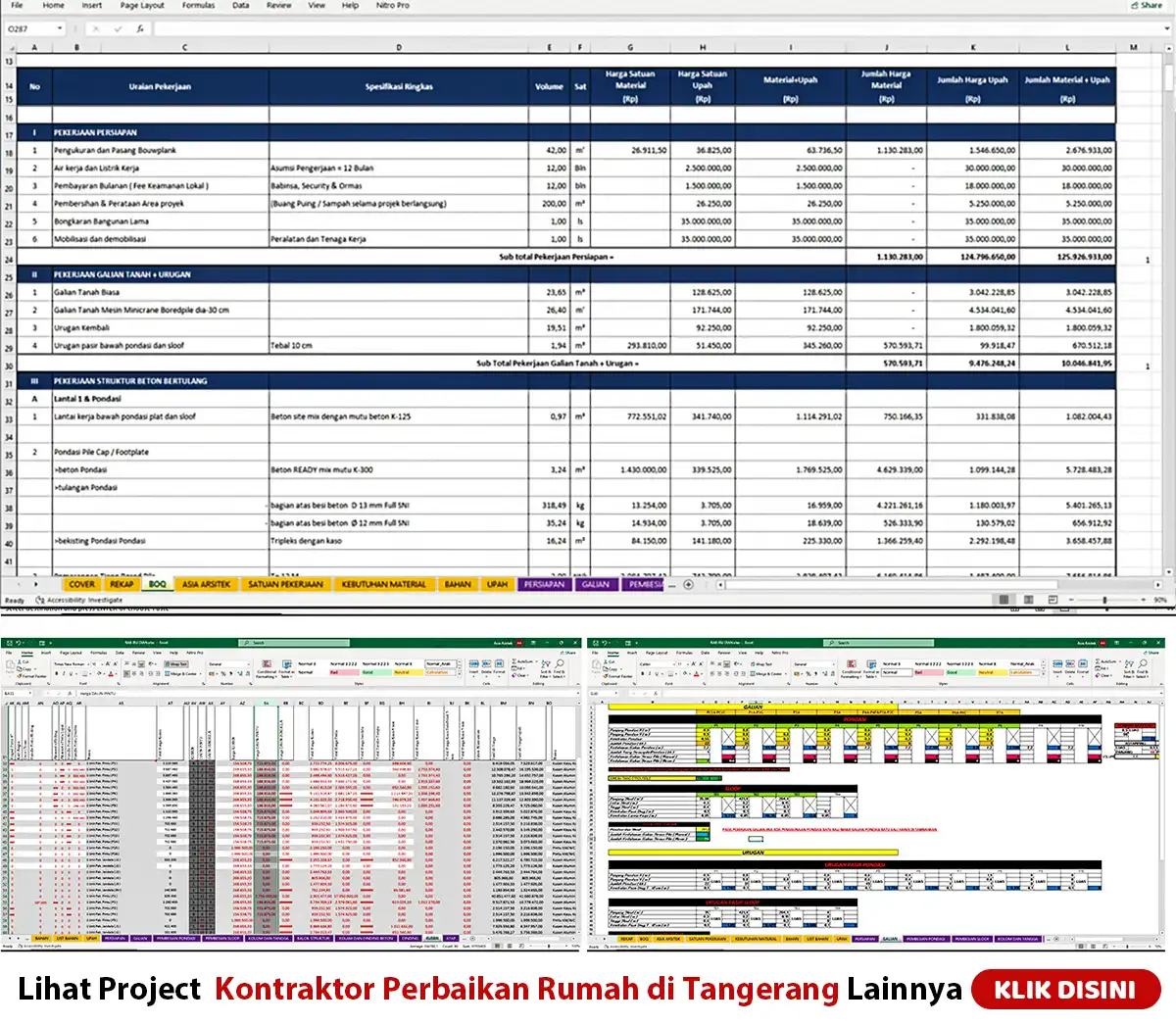Click Format Painter in the lower-left Excel window

(31, 675)
